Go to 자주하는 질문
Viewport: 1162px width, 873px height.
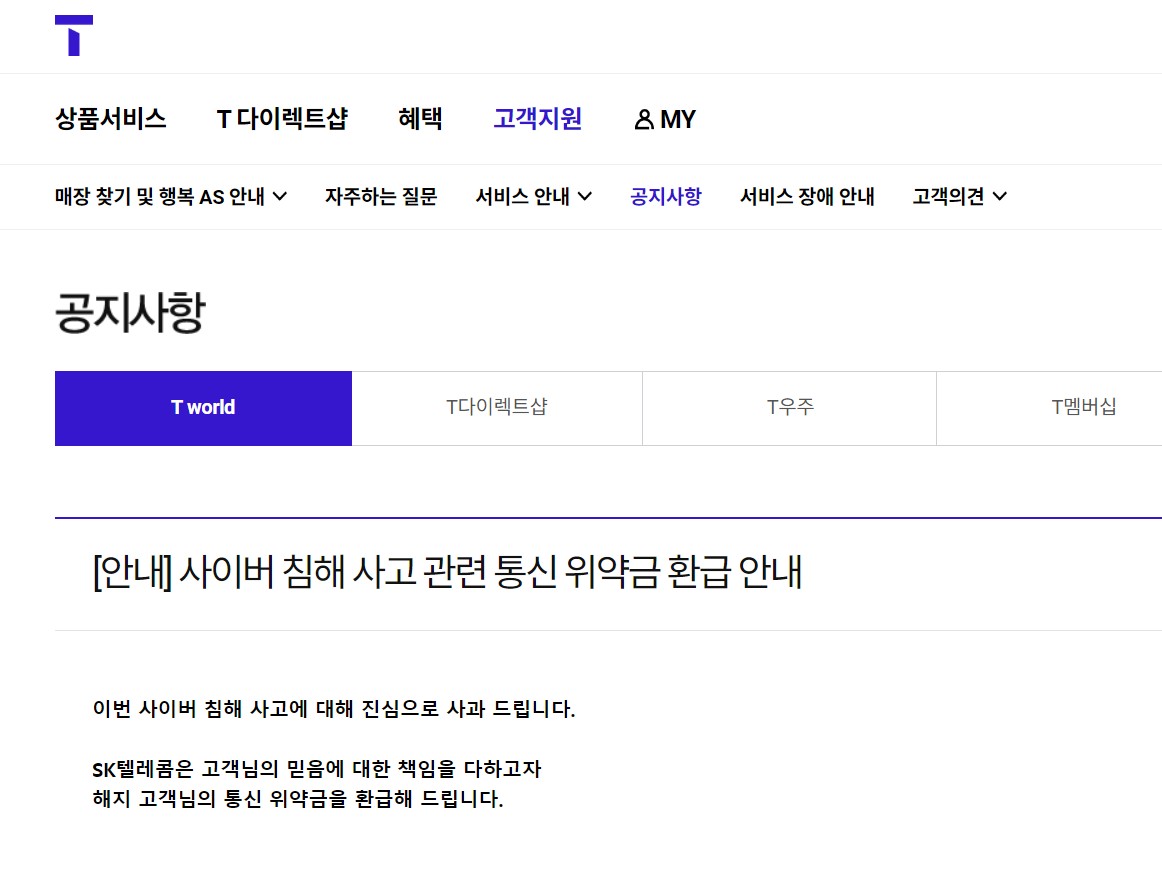381,196
